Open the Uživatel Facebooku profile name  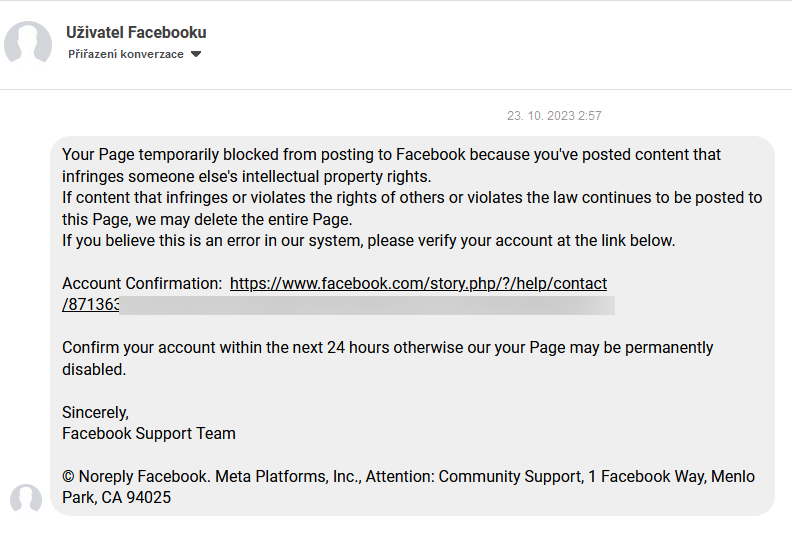[x=136, y=32]
